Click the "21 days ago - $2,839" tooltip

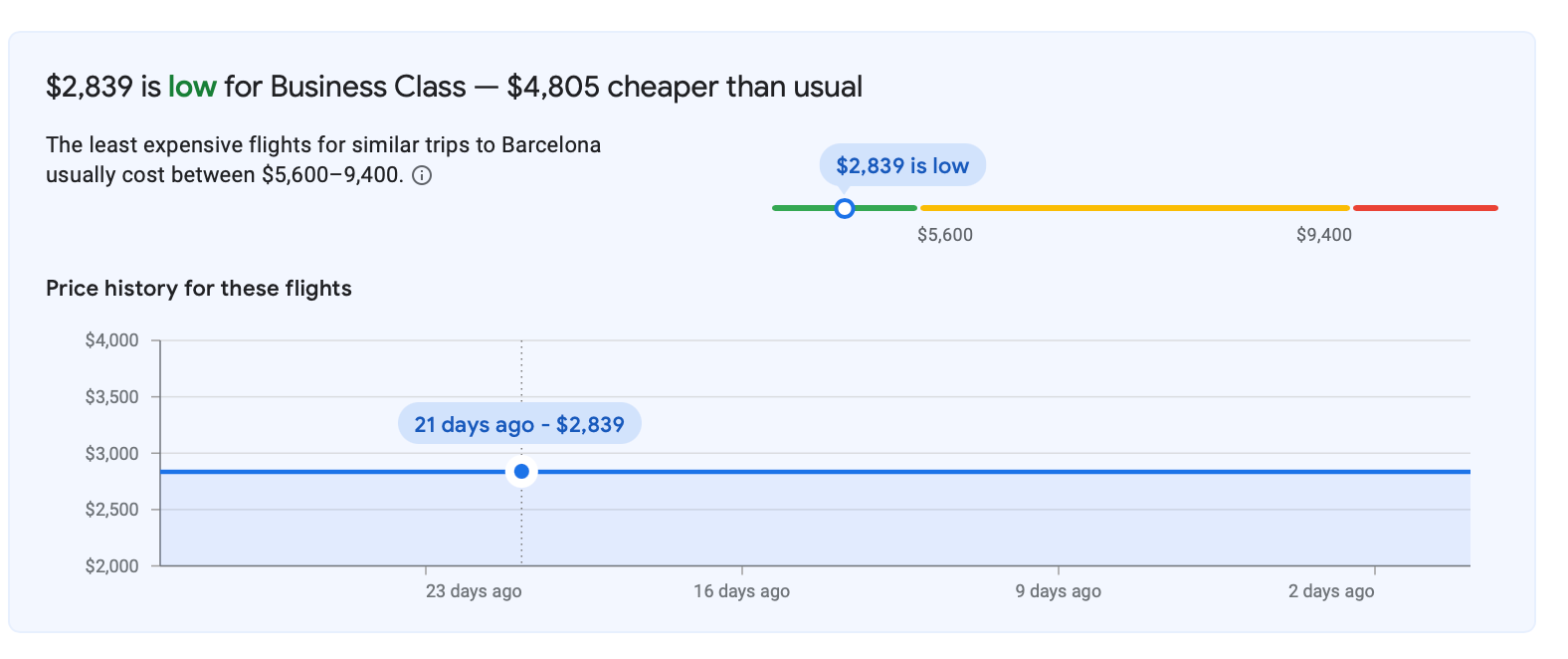(x=519, y=425)
